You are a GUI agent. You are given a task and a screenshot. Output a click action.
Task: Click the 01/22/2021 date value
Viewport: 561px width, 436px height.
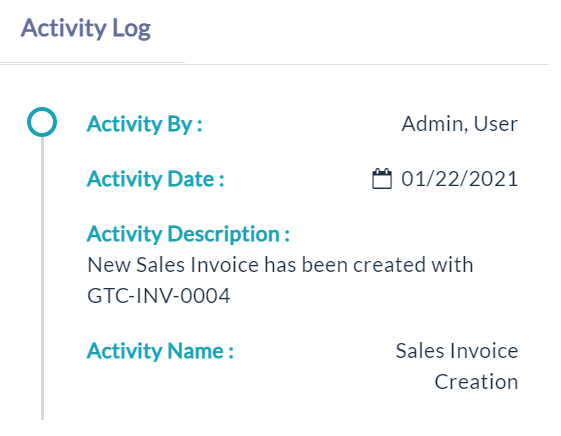pos(460,179)
